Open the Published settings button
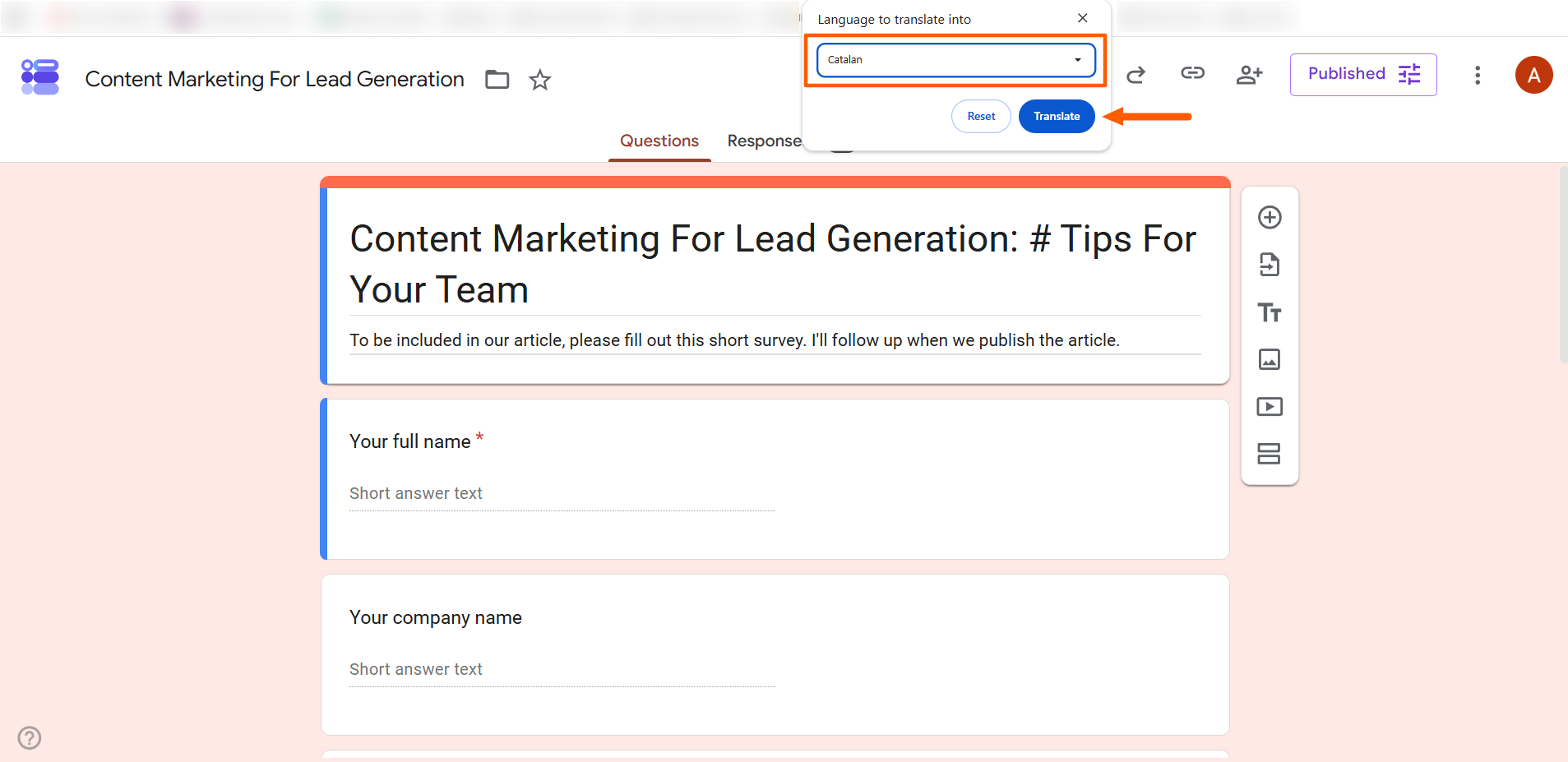 click(1363, 75)
